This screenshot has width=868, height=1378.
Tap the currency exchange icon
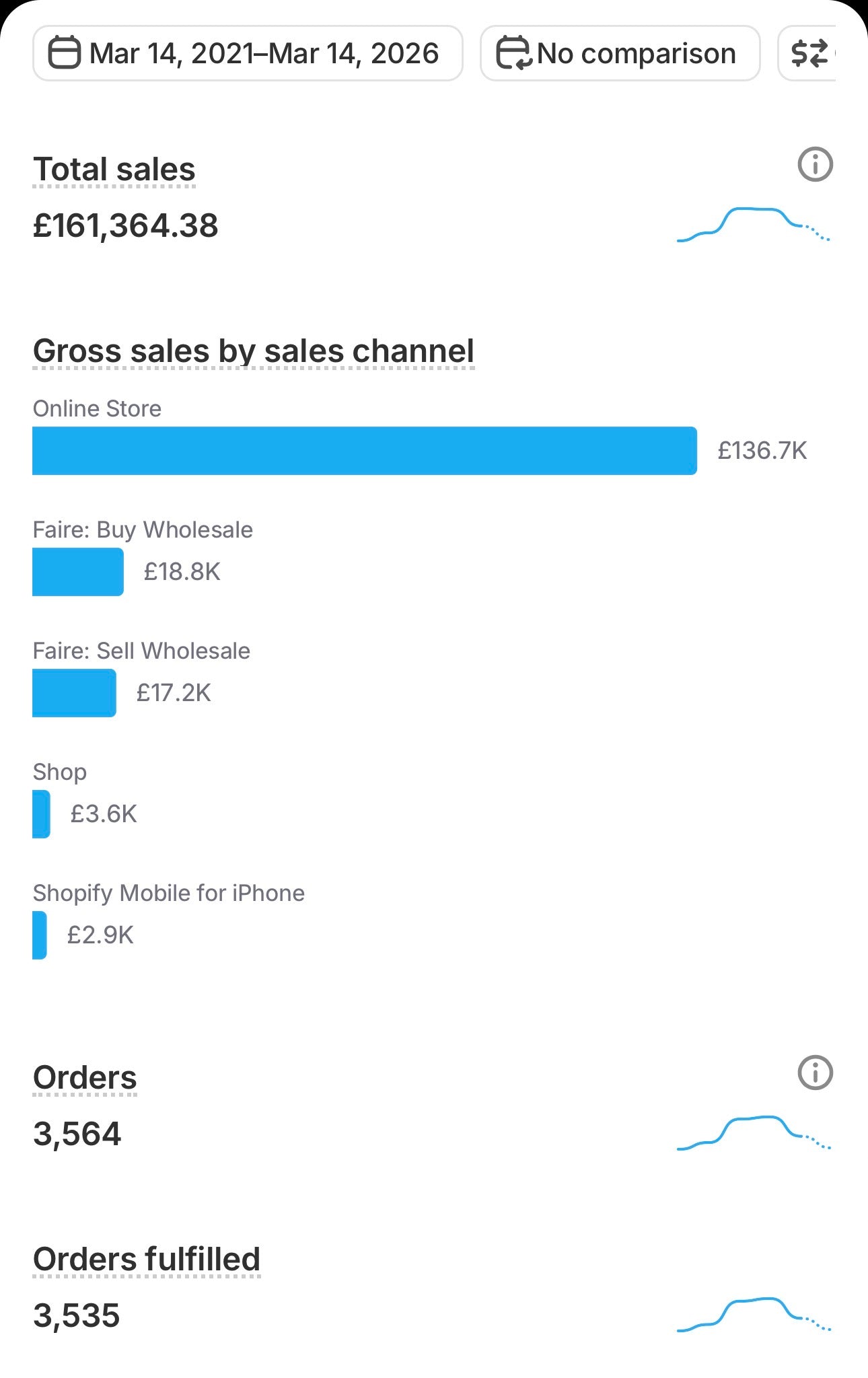coord(809,53)
